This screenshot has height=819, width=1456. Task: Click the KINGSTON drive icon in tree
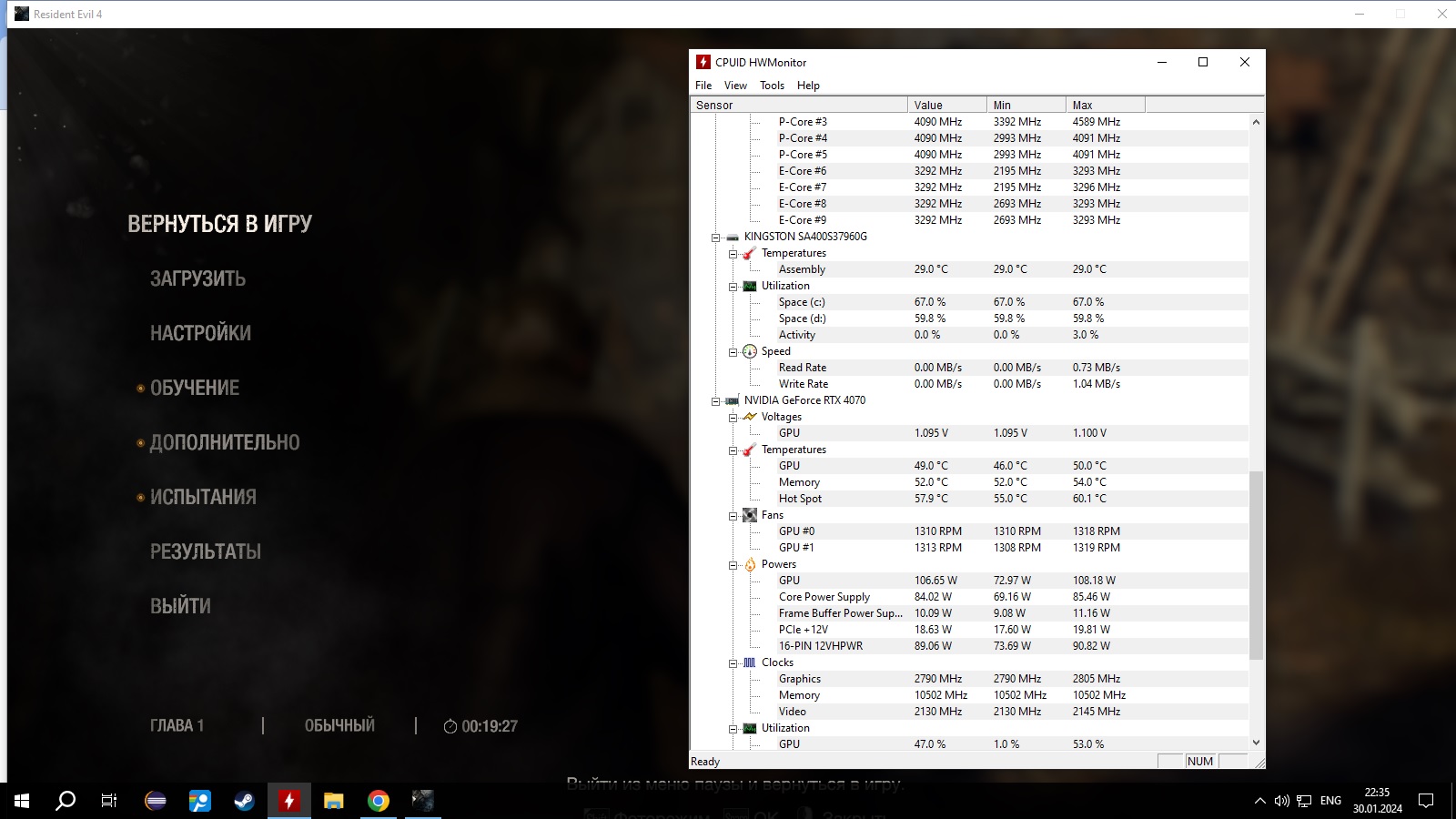[x=733, y=237]
